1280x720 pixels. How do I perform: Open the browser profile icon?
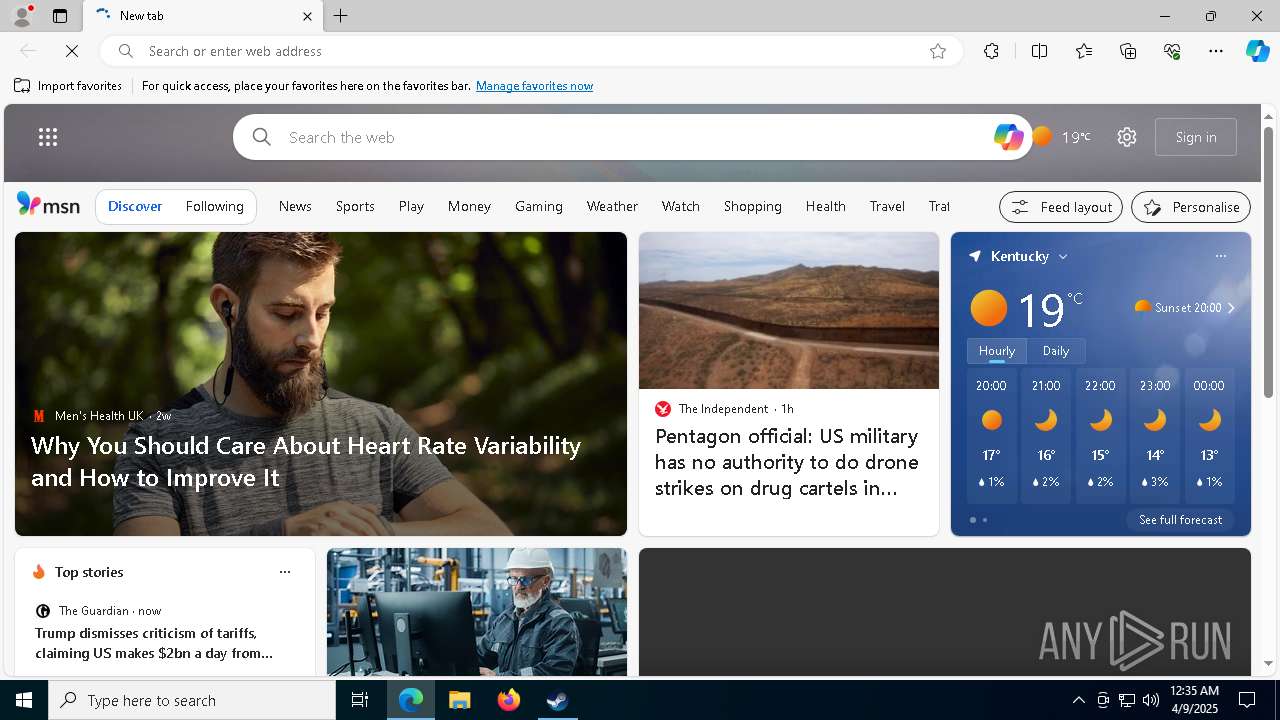click(21, 16)
